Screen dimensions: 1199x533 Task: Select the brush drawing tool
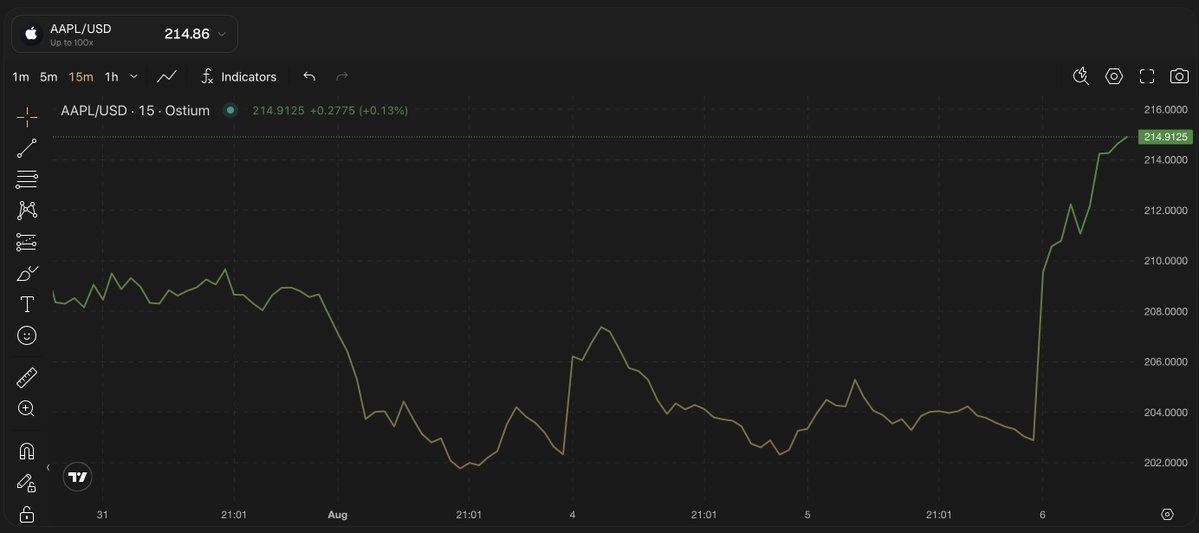pyautogui.click(x=27, y=273)
